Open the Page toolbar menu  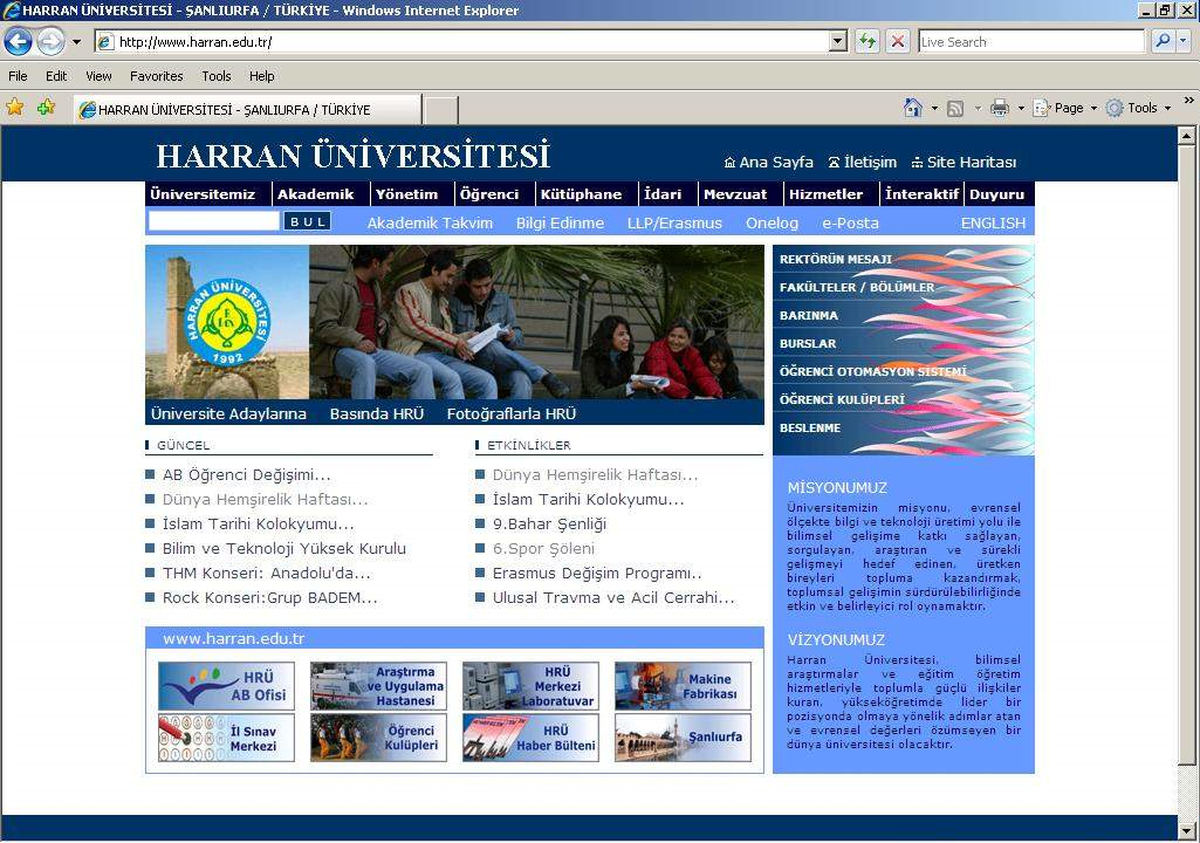click(1065, 108)
